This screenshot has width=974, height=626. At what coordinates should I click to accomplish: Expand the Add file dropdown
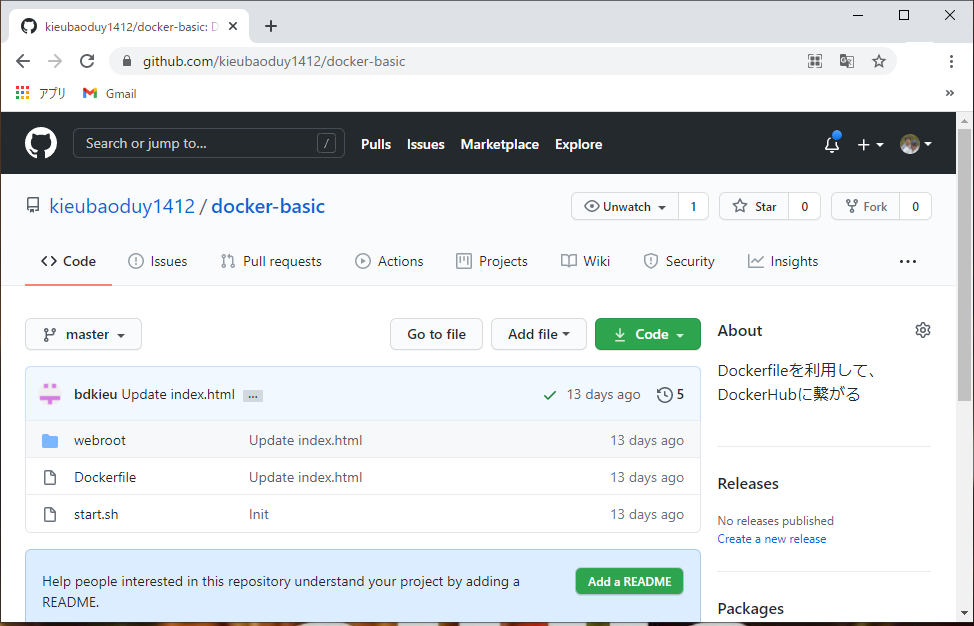(538, 334)
